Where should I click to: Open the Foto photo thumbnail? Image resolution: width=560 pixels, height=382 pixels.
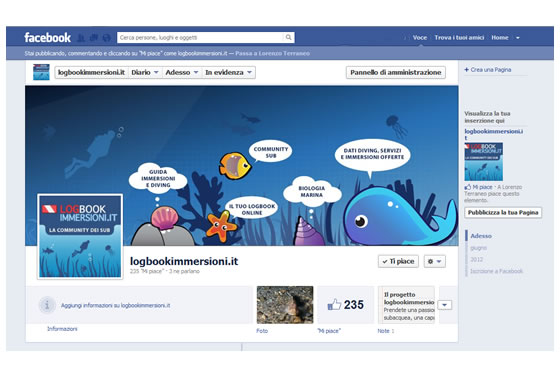tap(285, 305)
